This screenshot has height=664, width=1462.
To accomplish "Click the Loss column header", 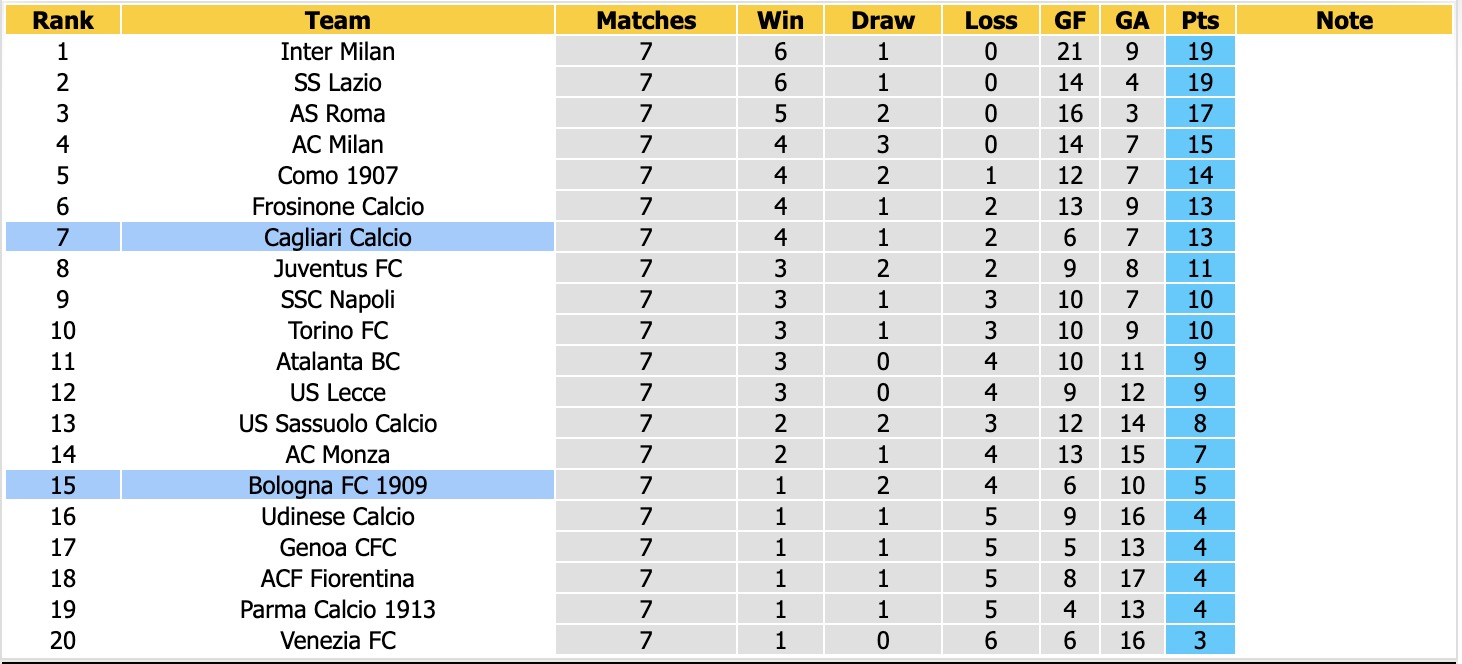I will [x=992, y=20].
